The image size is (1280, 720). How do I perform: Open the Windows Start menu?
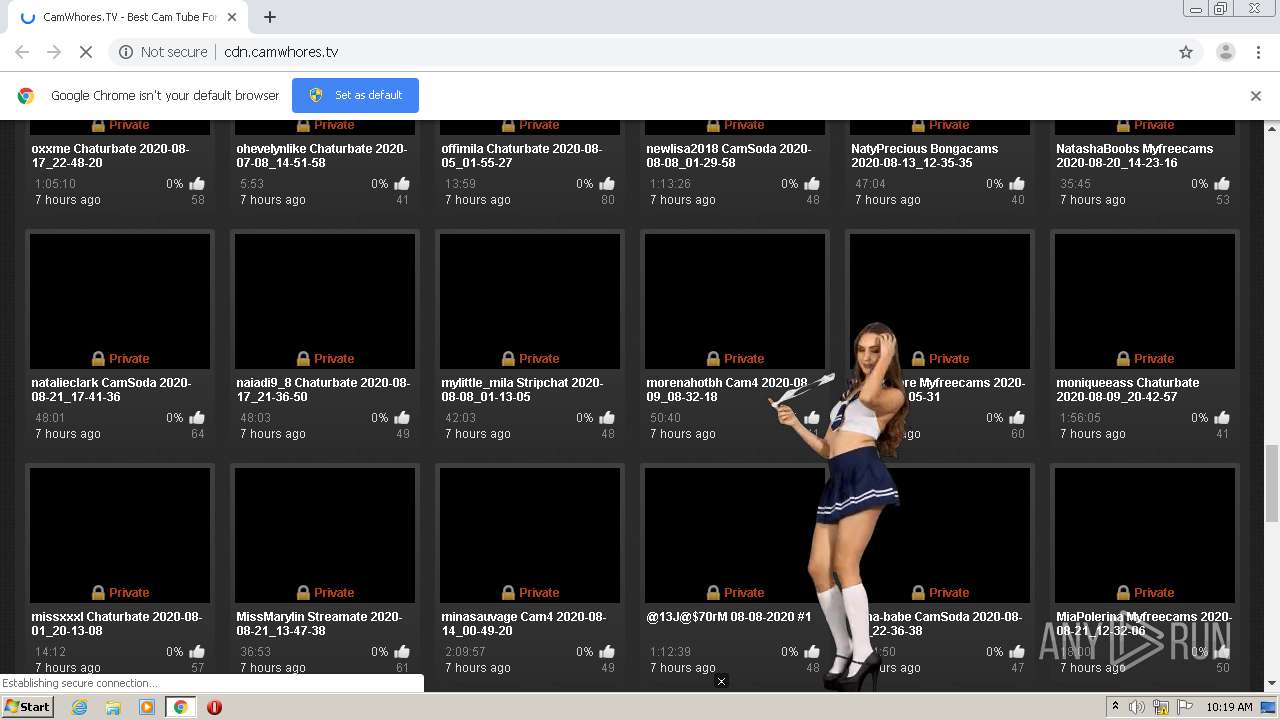click(x=28, y=707)
